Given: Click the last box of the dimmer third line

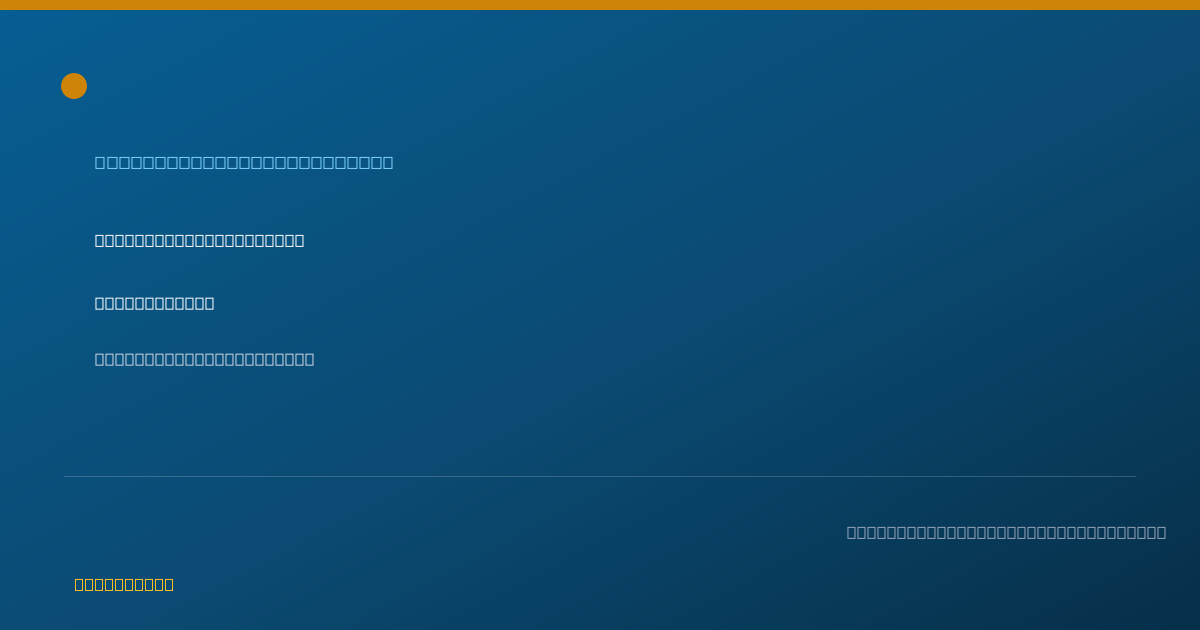Looking at the screenshot, I should (x=309, y=359).
